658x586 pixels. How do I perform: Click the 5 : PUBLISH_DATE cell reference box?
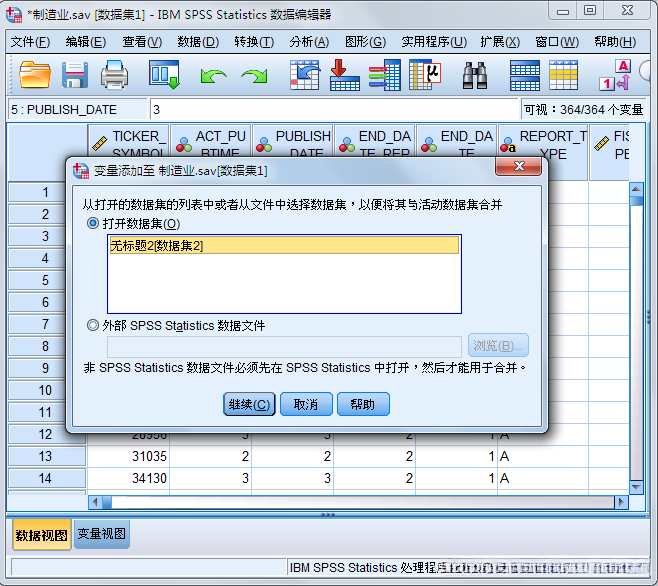78,110
